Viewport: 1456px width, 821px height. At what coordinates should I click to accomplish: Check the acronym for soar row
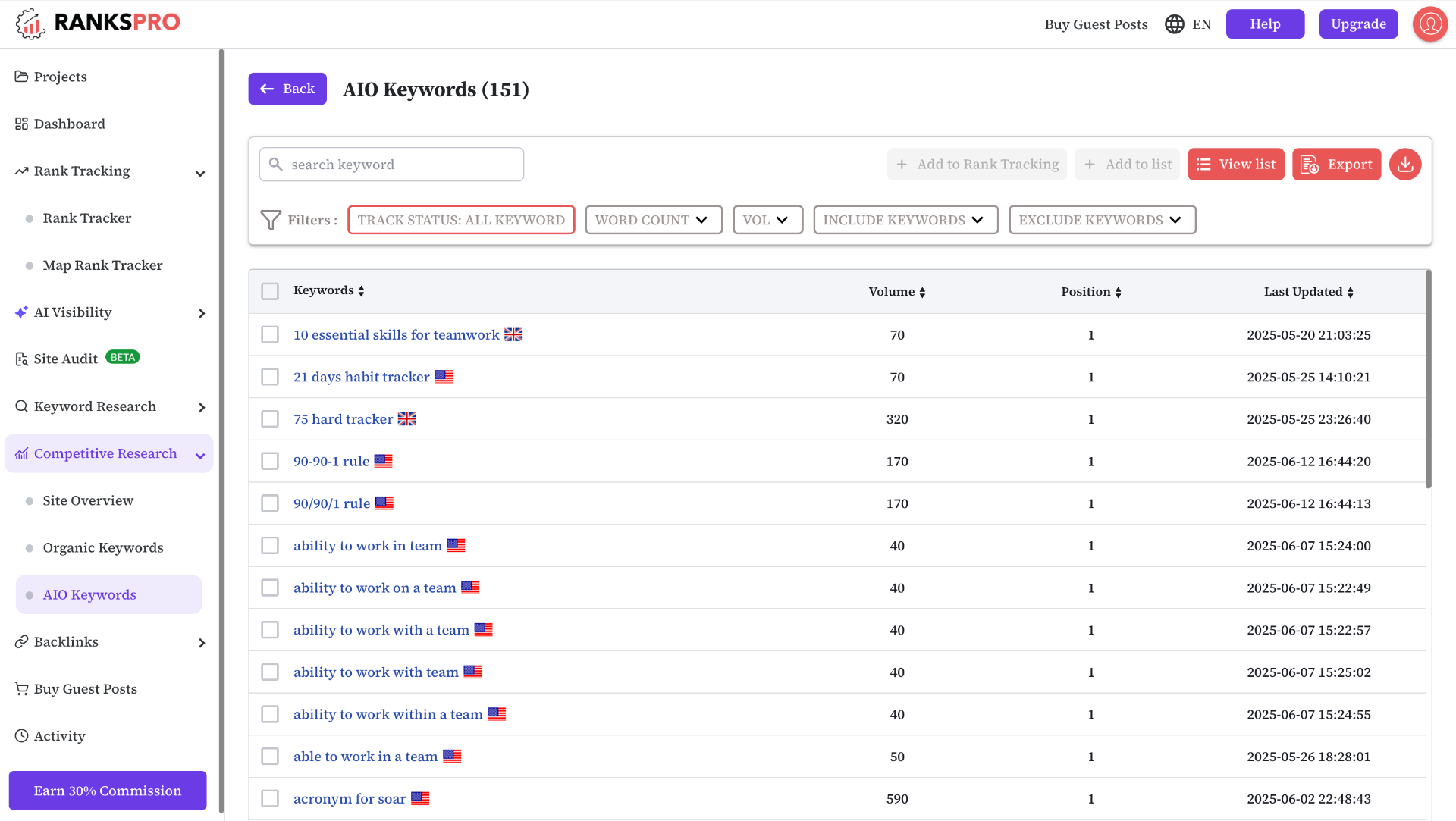(270, 799)
